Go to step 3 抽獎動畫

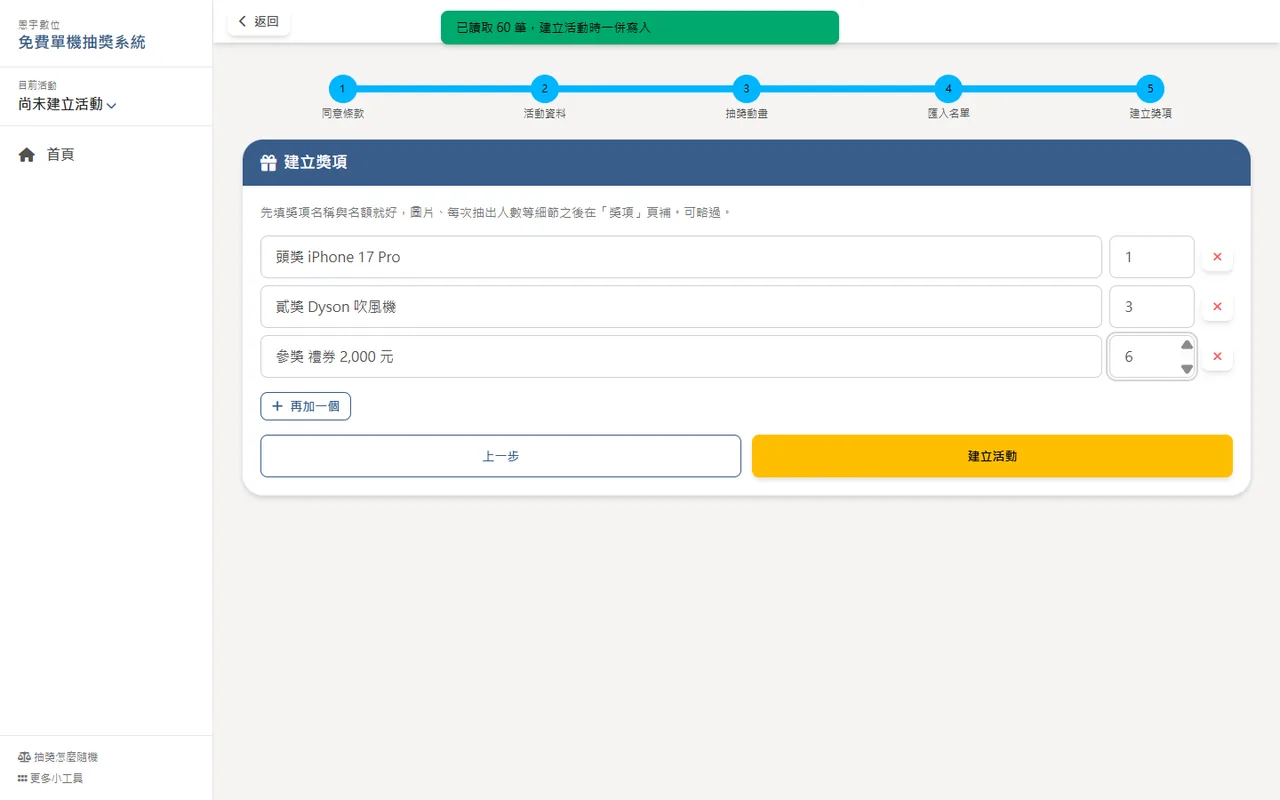[x=746, y=89]
